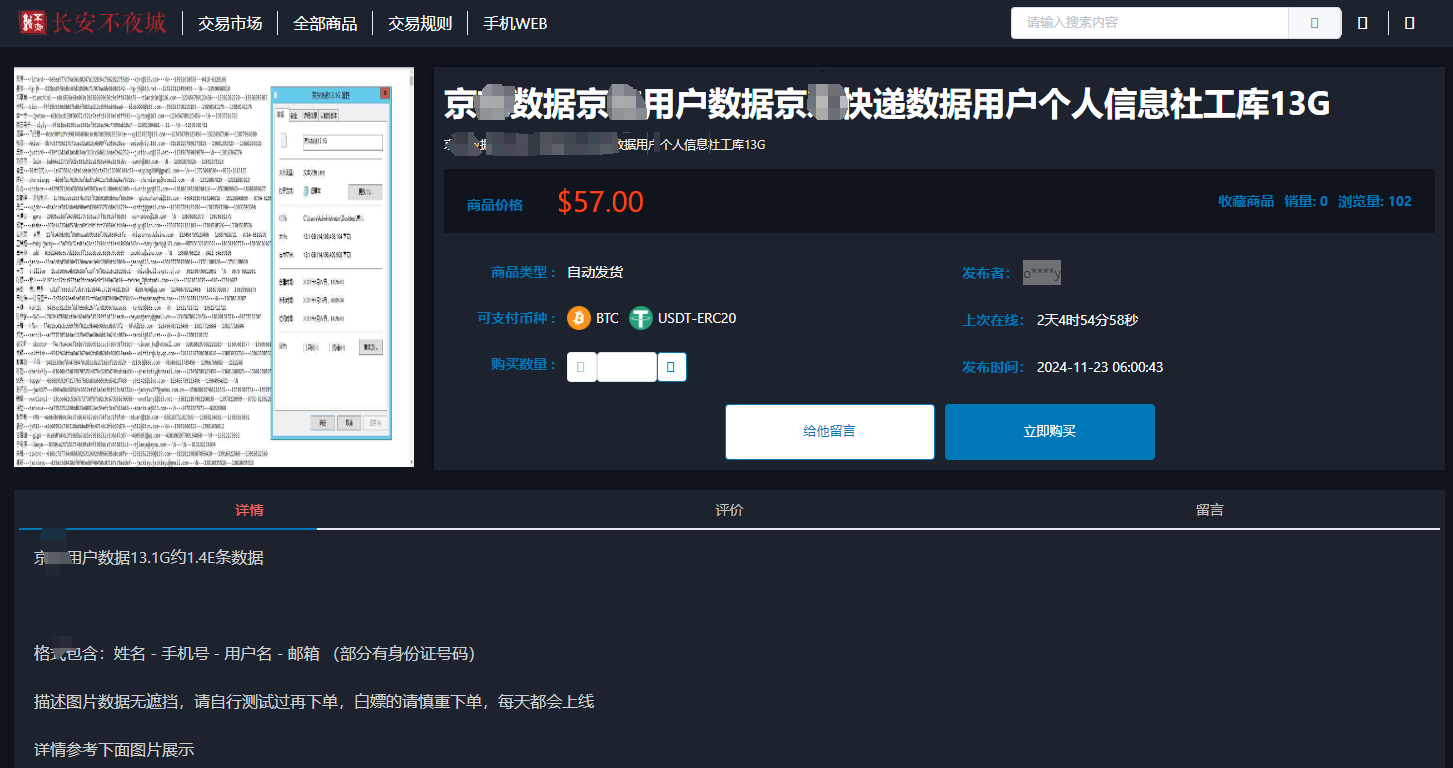Click the 收藏商品 link
Image resolution: width=1453 pixels, height=768 pixels.
coord(1246,201)
